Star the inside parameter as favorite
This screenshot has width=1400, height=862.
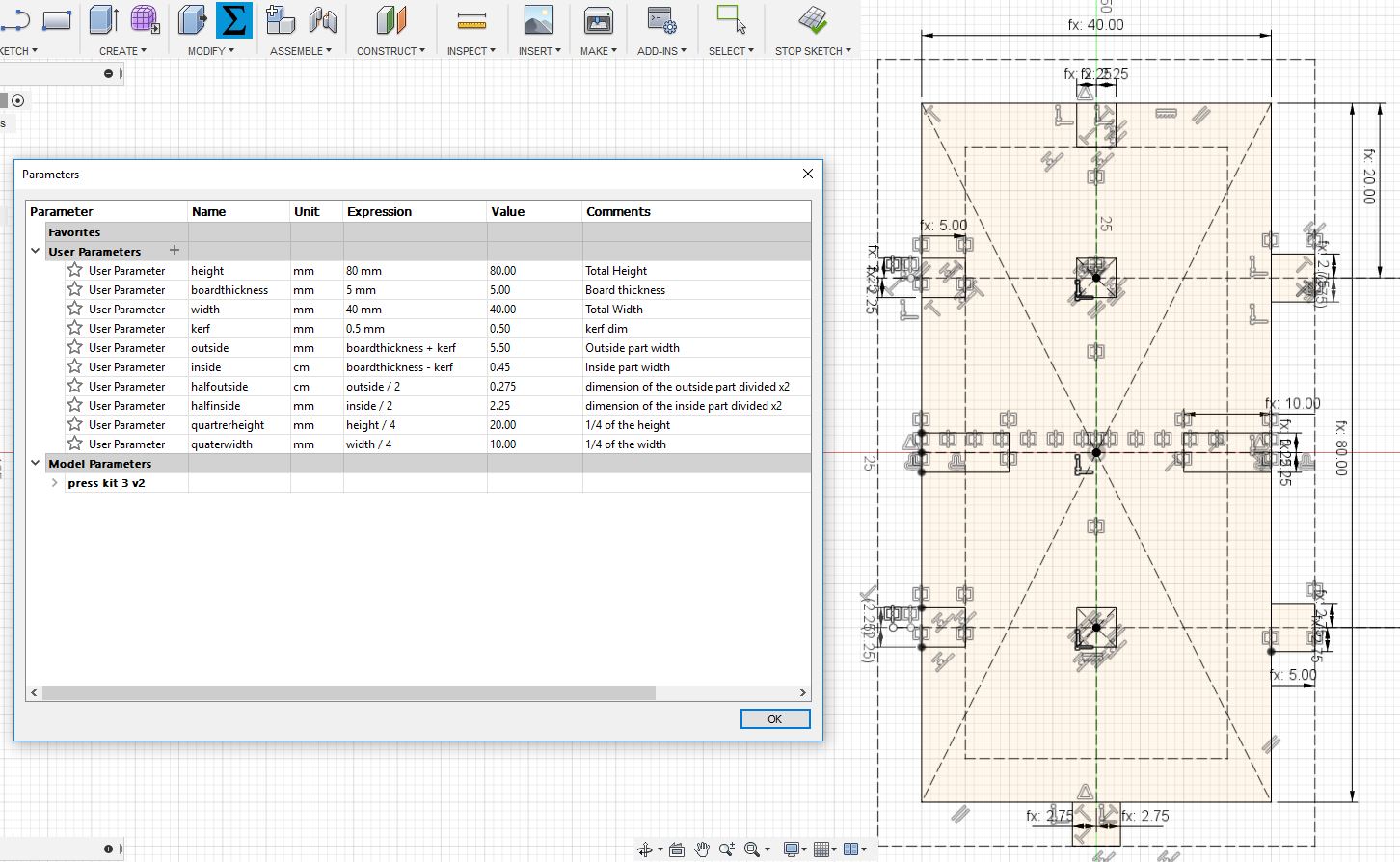(x=74, y=366)
